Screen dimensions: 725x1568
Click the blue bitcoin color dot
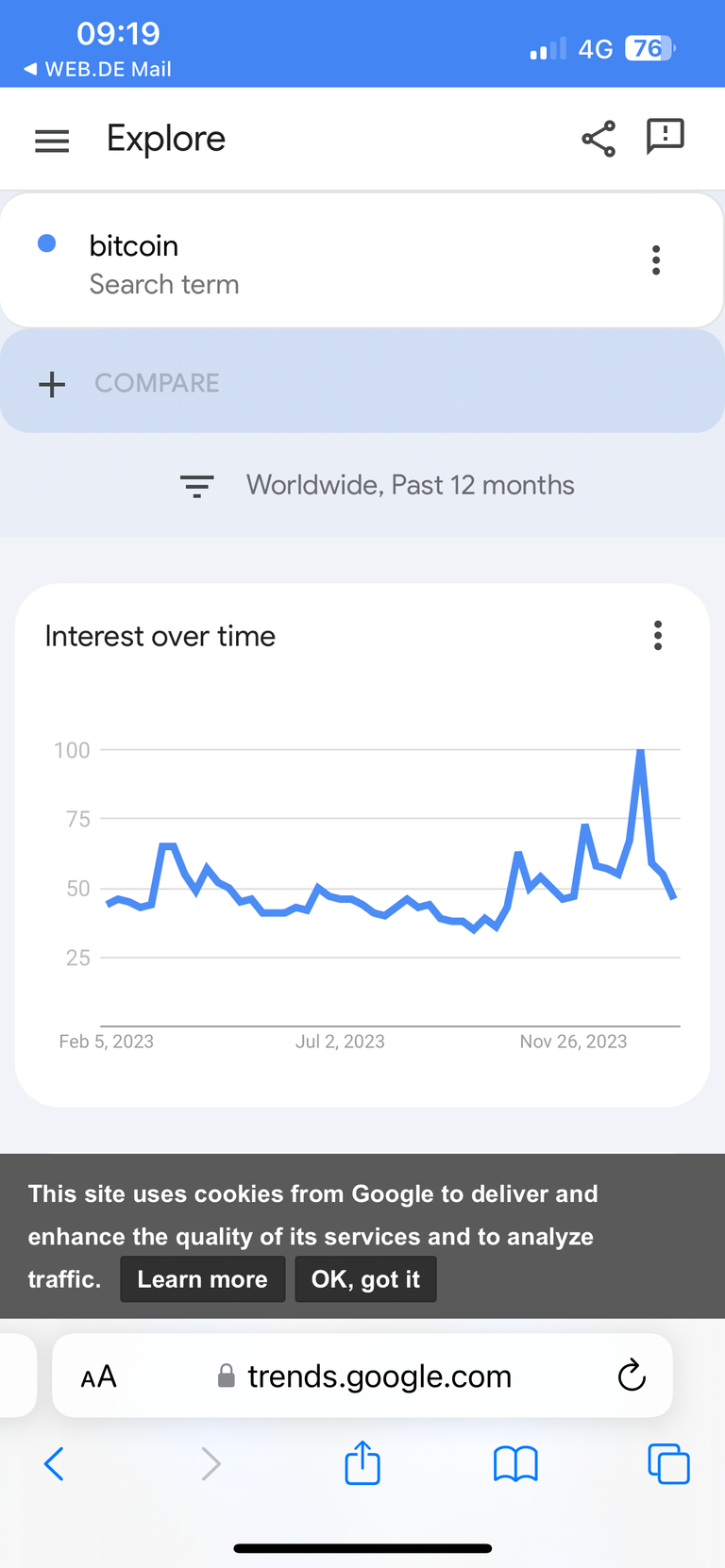click(46, 243)
